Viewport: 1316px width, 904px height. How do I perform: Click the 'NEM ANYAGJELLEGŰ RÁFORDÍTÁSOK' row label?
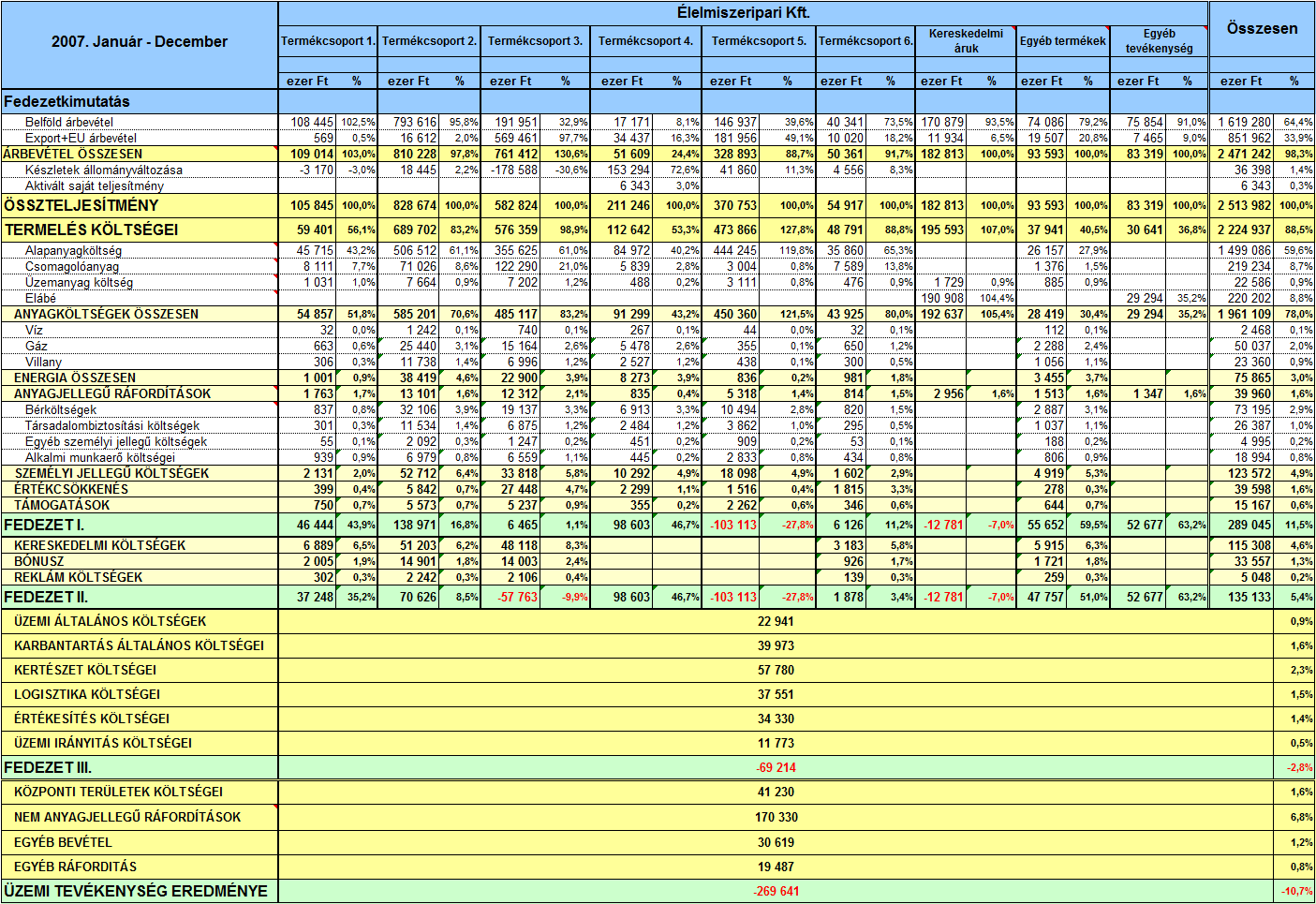(x=127, y=817)
